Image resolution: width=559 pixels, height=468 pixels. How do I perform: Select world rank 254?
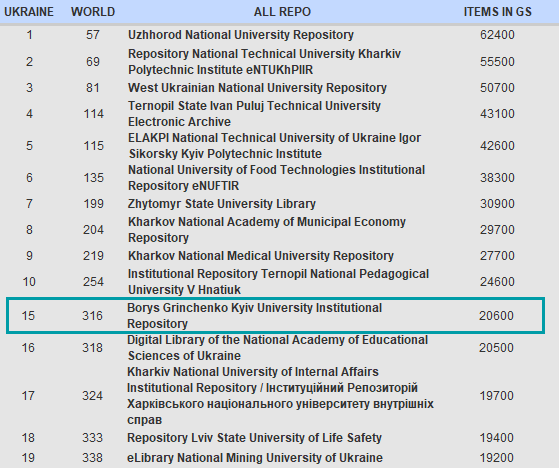coord(93,282)
